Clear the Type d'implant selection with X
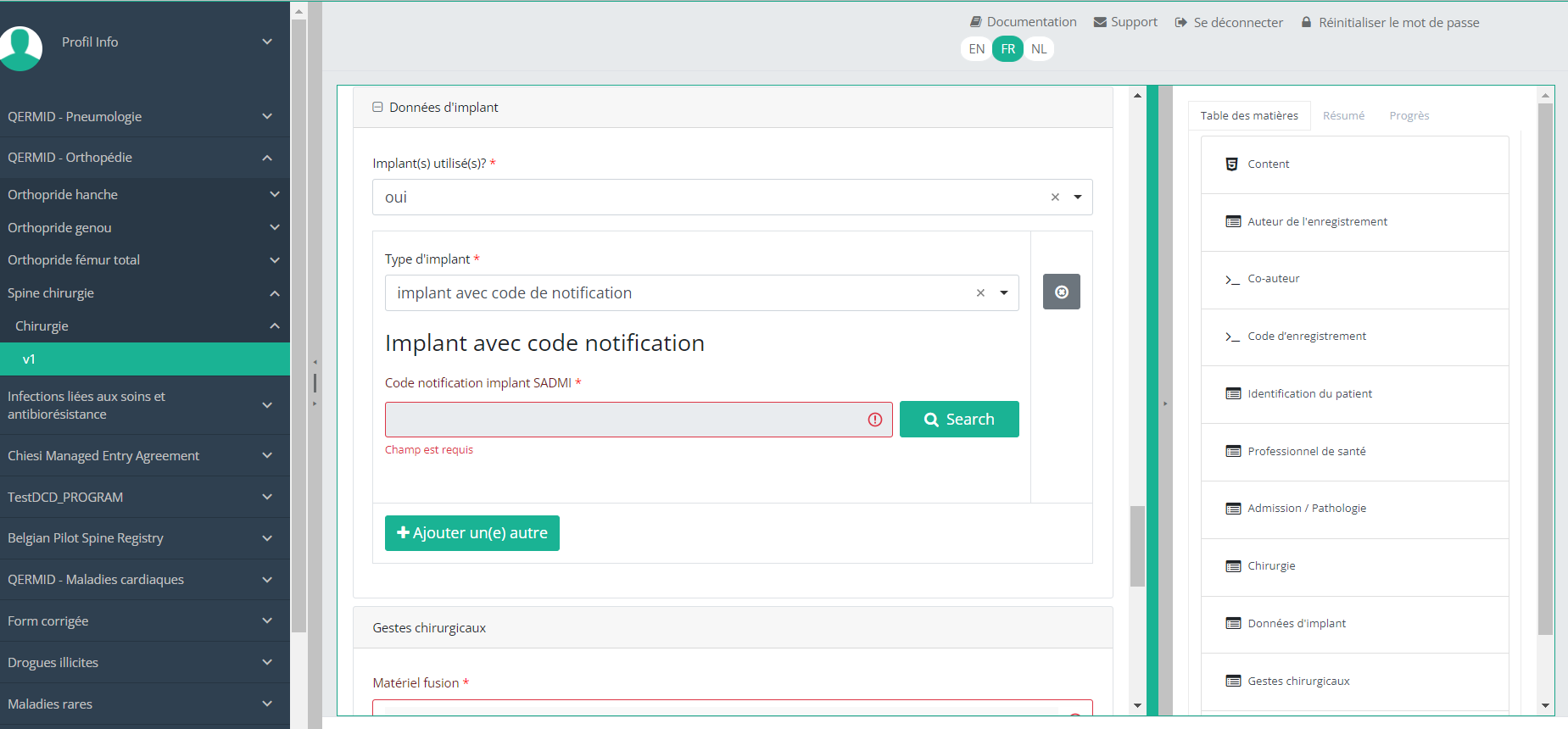1568x729 pixels. (x=980, y=293)
